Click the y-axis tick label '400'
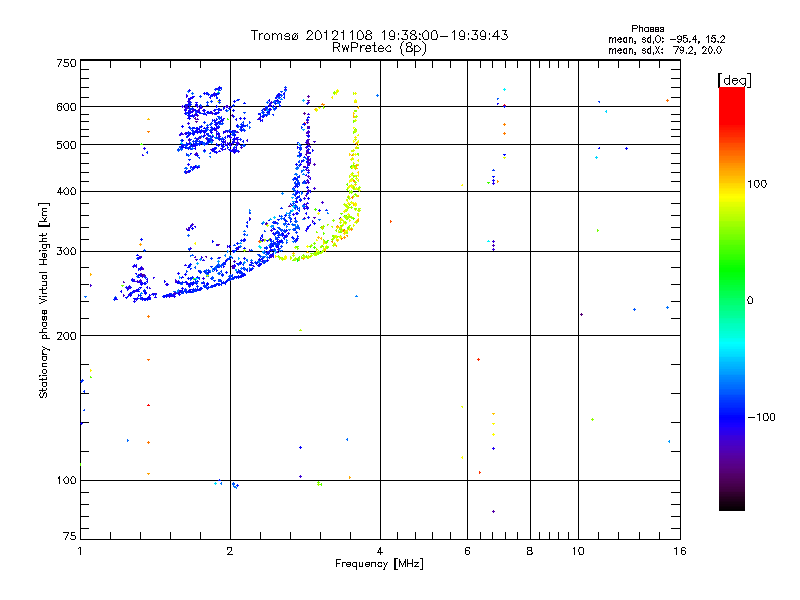Screen dimensions: 800x600 pos(66,191)
